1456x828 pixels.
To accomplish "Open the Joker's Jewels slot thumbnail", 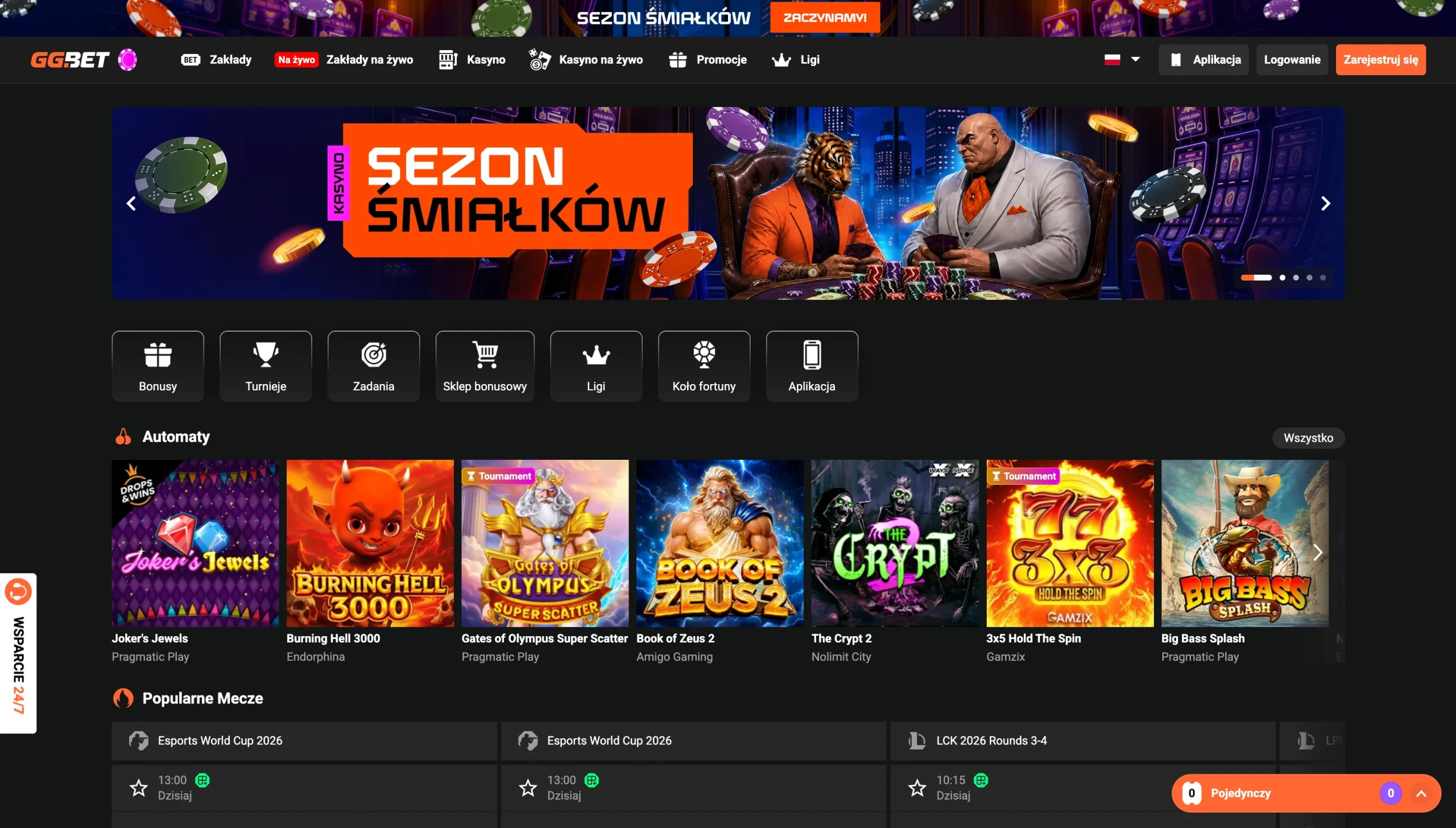I will coord(195,543).
